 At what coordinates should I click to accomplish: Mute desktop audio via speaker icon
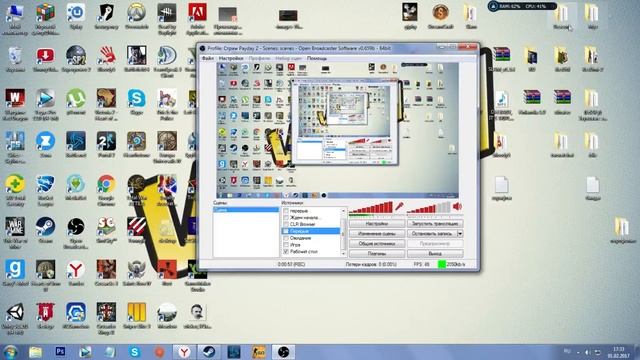point(458,207)
